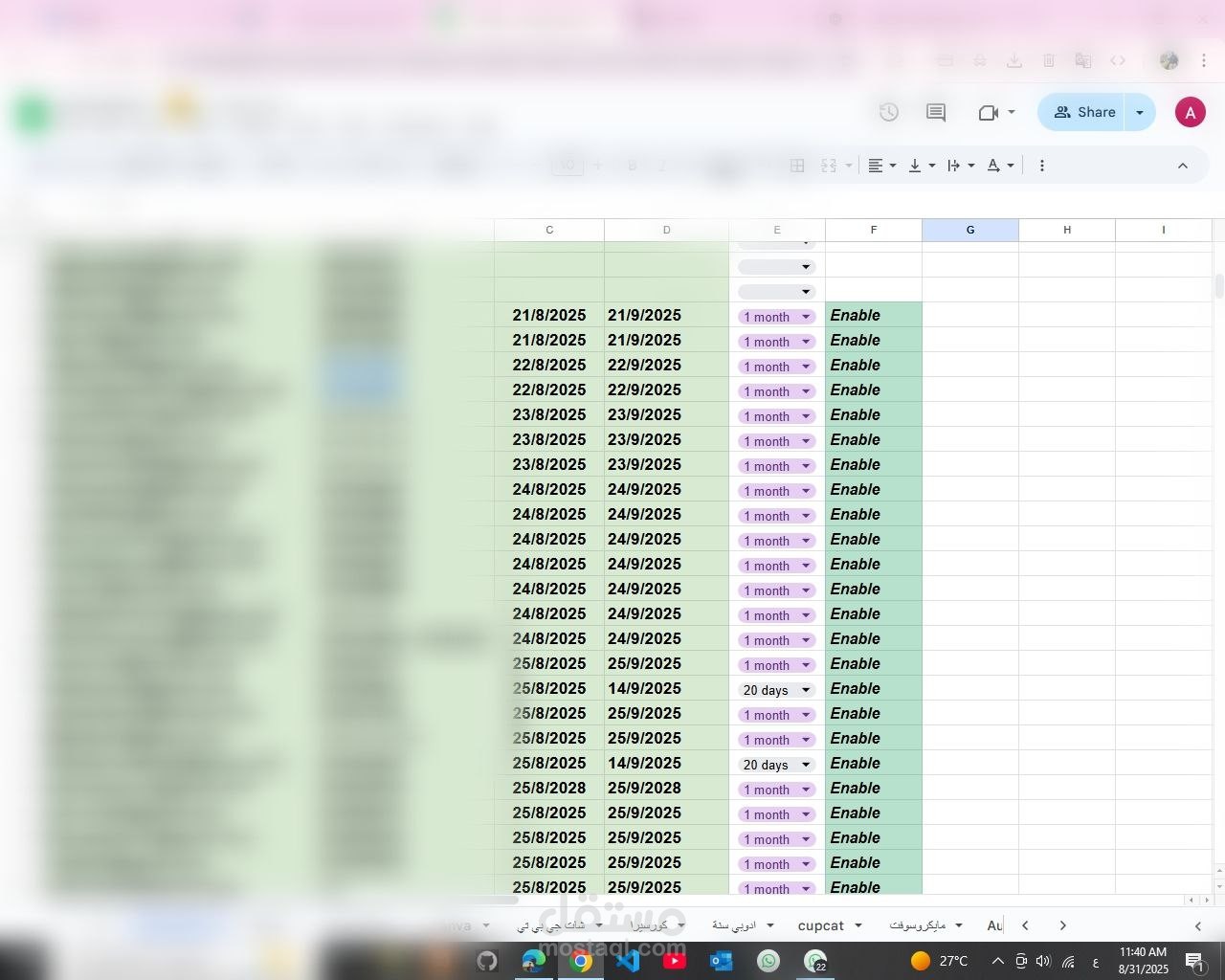Open WhatsApp from the taskbar
The image size is (1225, 980).
pos(768,961)
